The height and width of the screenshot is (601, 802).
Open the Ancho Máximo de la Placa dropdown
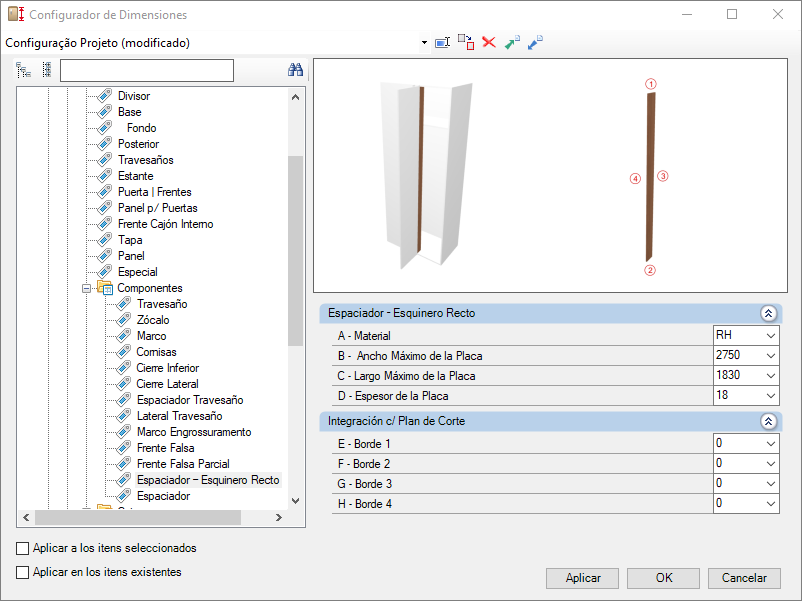[x=771, y=355]
